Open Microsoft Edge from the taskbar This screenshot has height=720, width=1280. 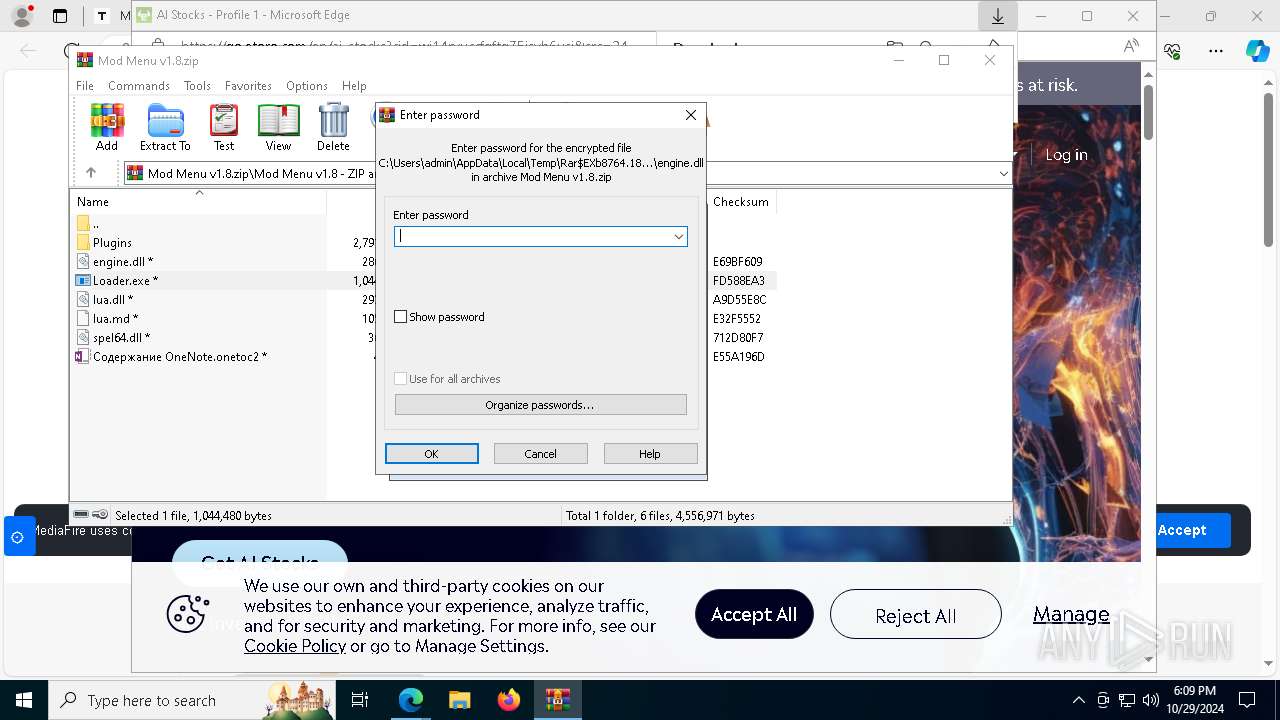coord(411,700)
